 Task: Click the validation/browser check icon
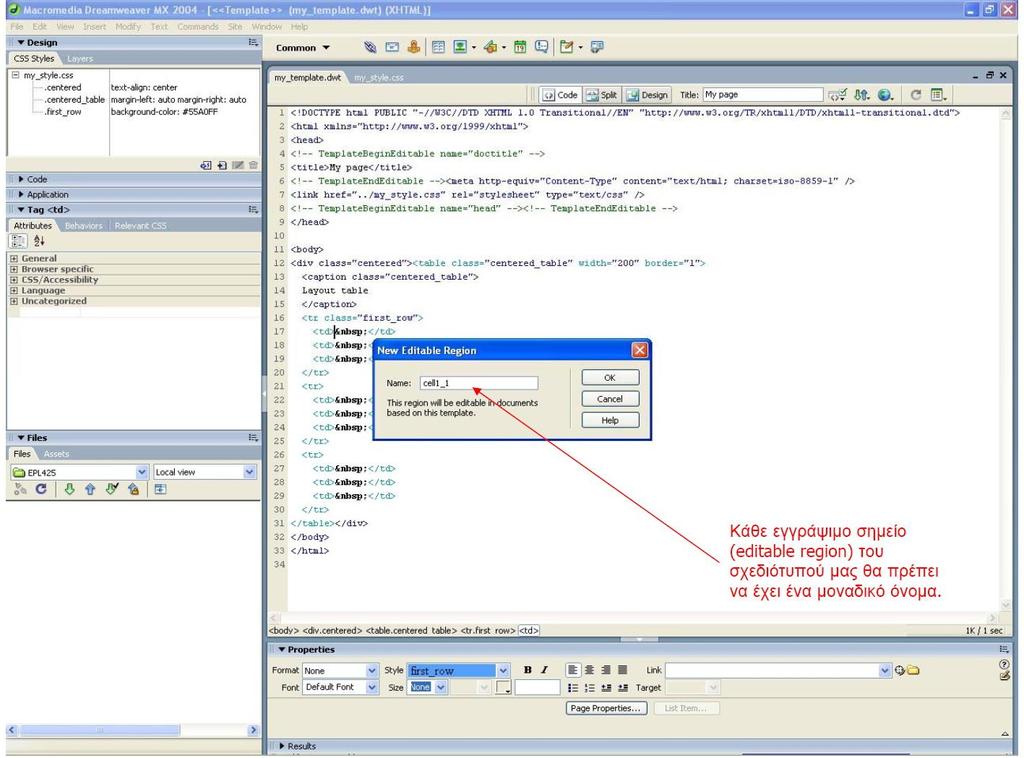click(x=837, y=95)
